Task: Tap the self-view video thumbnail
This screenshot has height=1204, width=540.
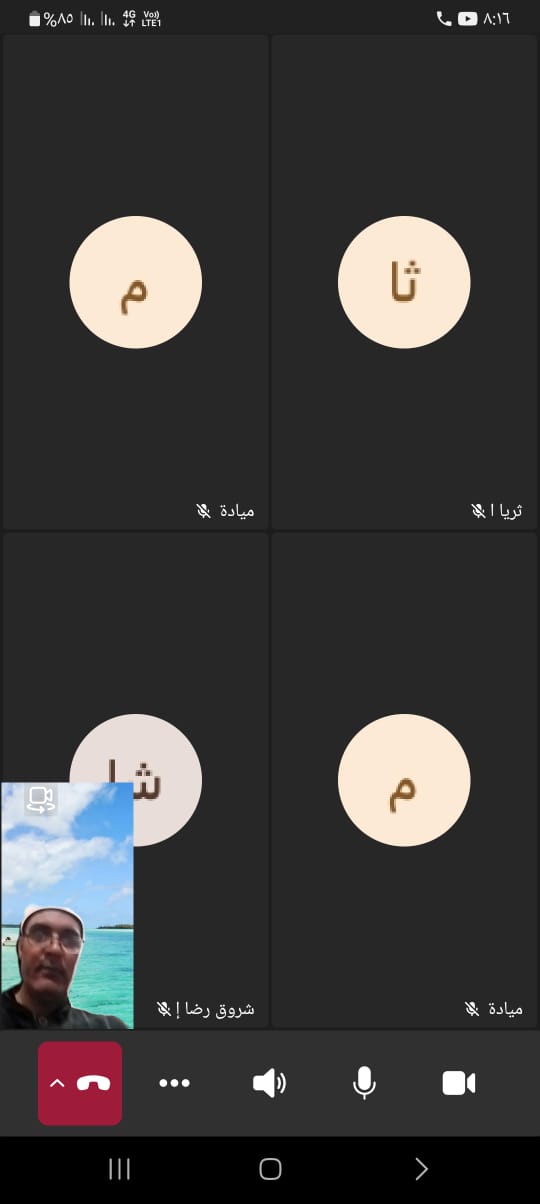Action: pyautogui.click(x=67, y=905)
